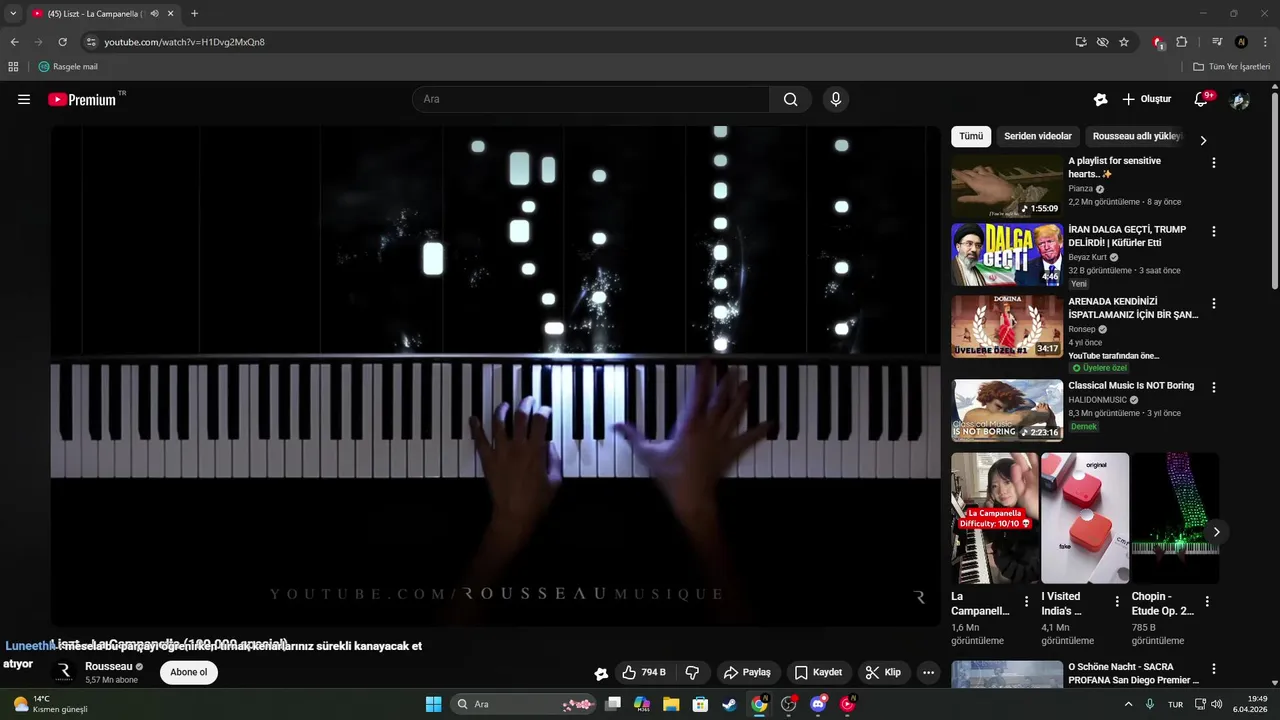Go back to the previous browser page
Viewport: 1280px width, 720px height.
pos(14,42)
